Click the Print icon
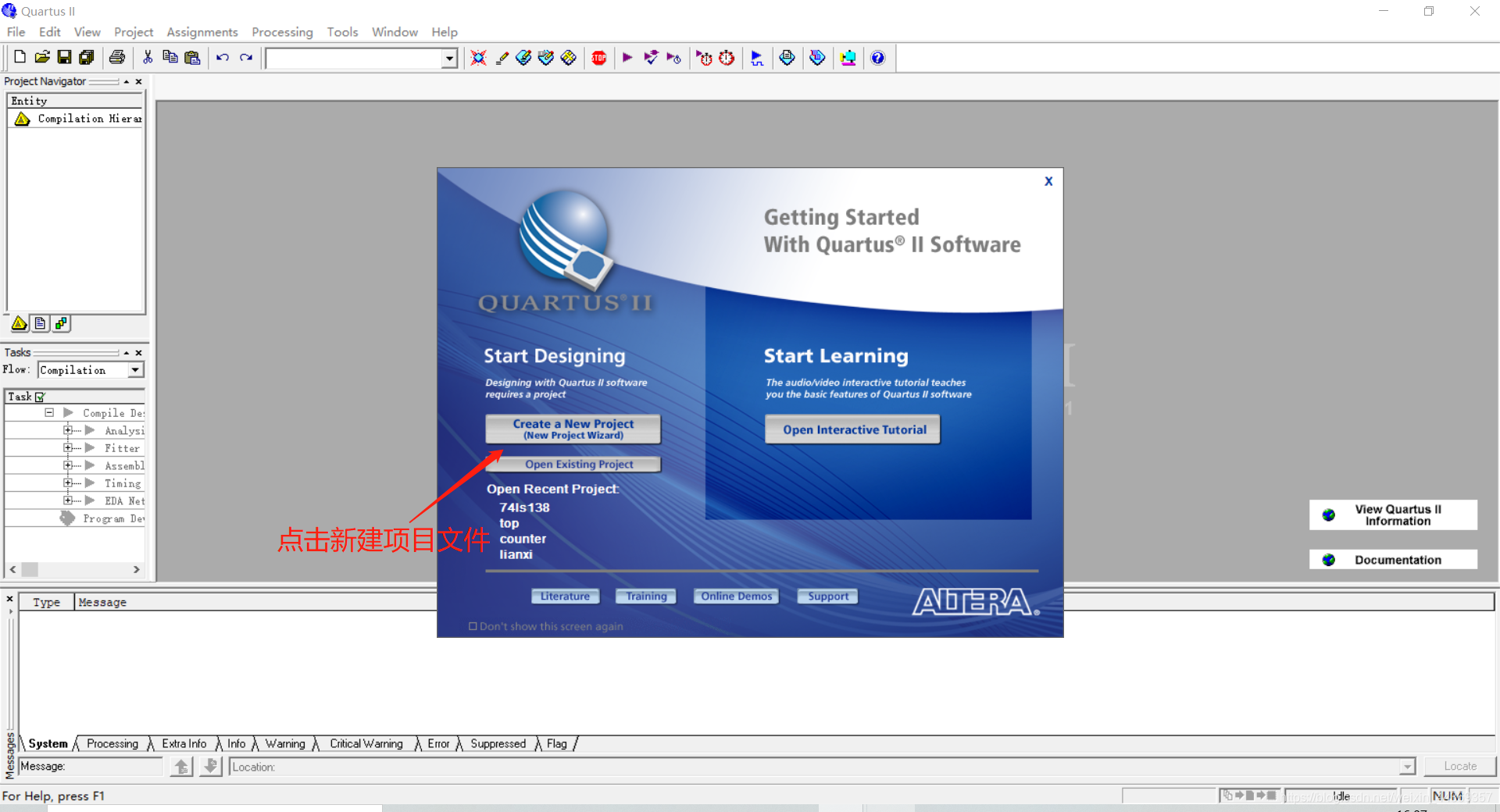This screenshot has width=1500, height=812. click(117, 57)
